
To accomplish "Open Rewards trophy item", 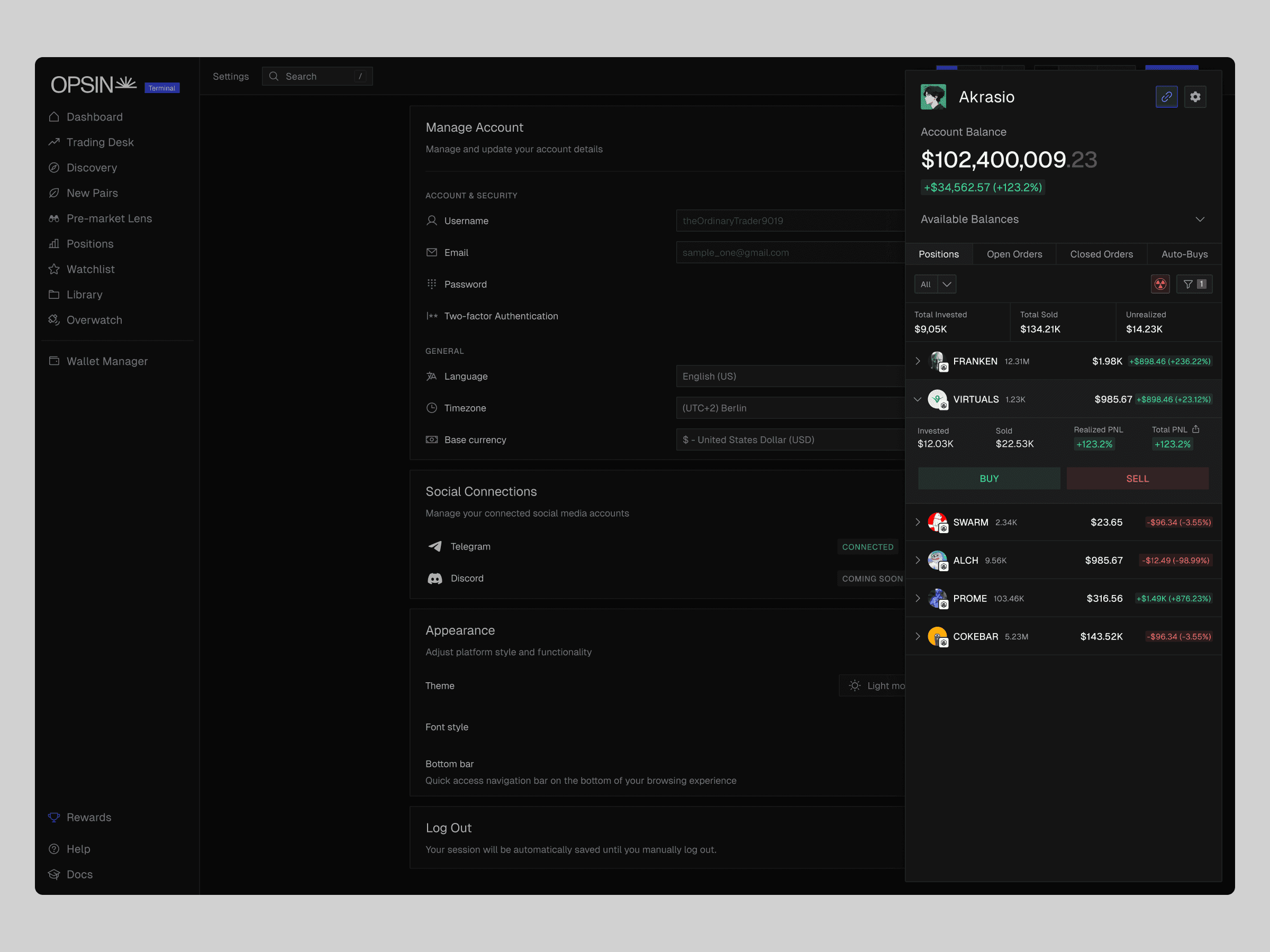I will pyautogui.click(x=88, y=817).
